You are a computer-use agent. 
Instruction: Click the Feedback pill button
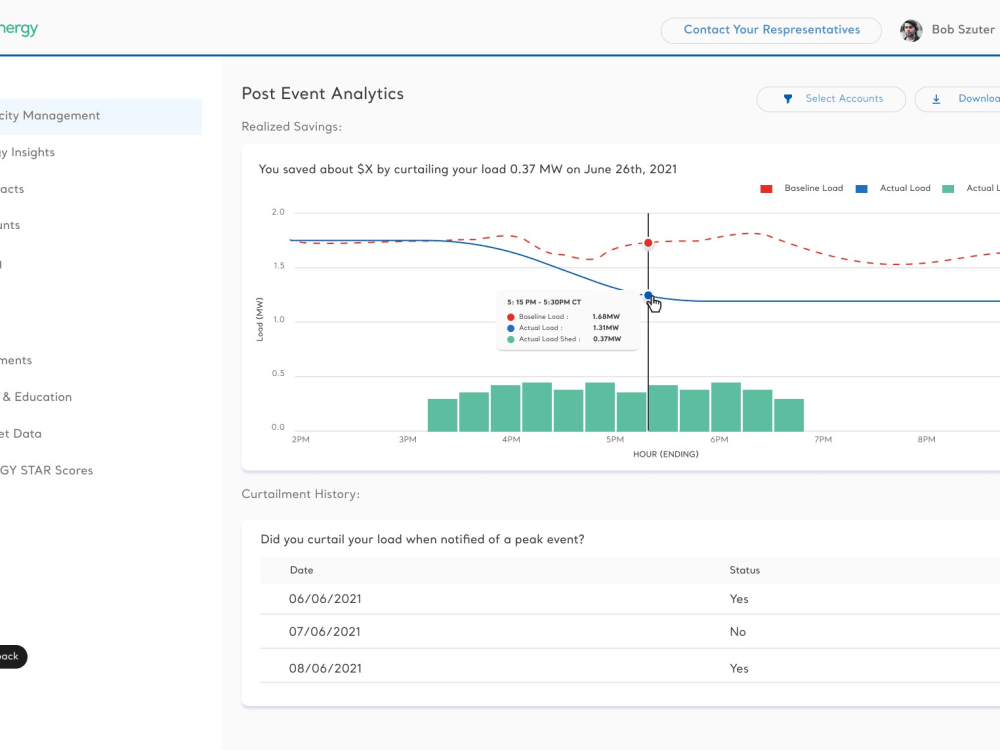[13, 656]
